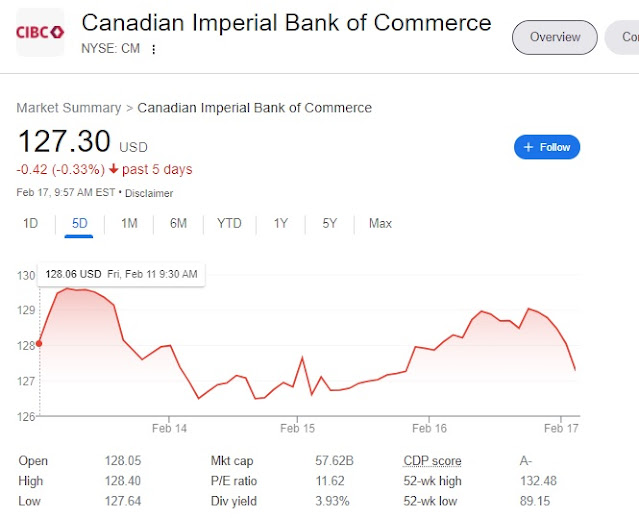Screen dimensions: 639x518
Task: Click the partially visible pill next to Overview
Action: (x=624, y=37)
